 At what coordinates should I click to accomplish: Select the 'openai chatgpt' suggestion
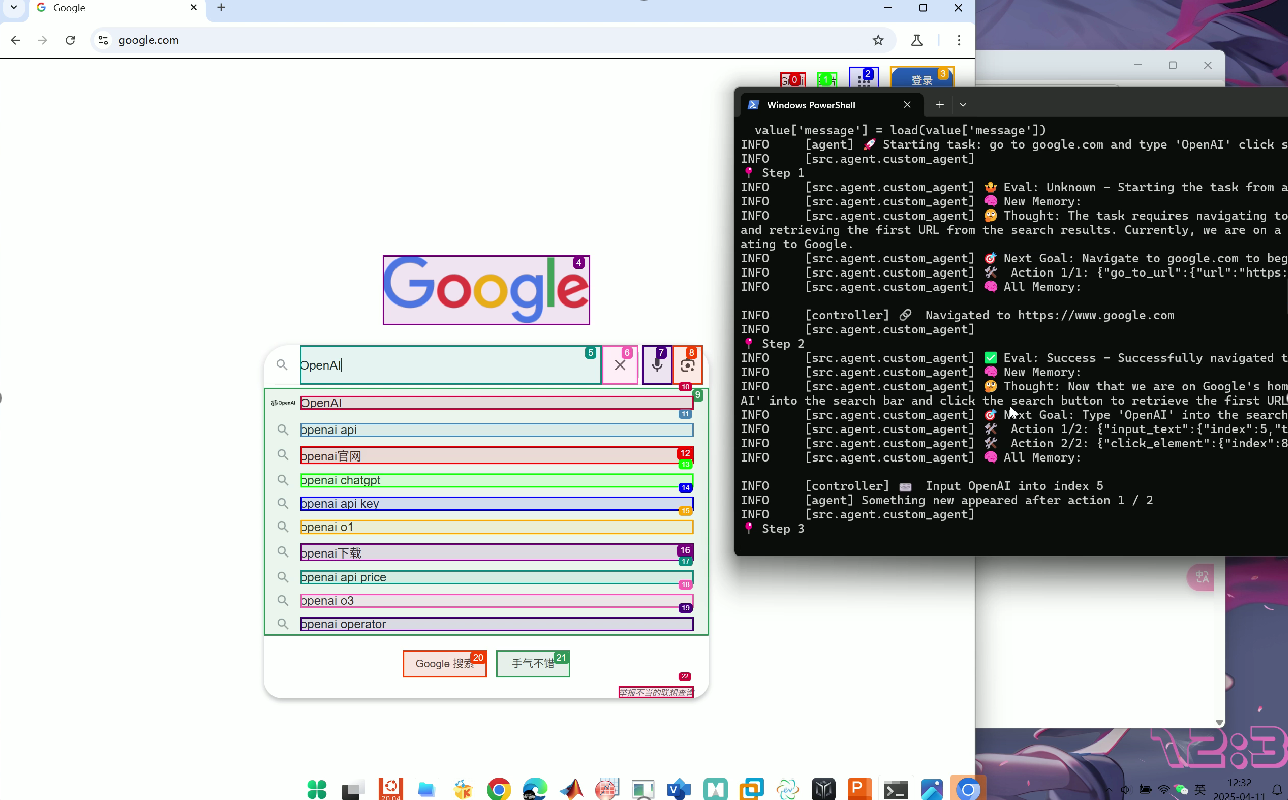click(496, 480)
